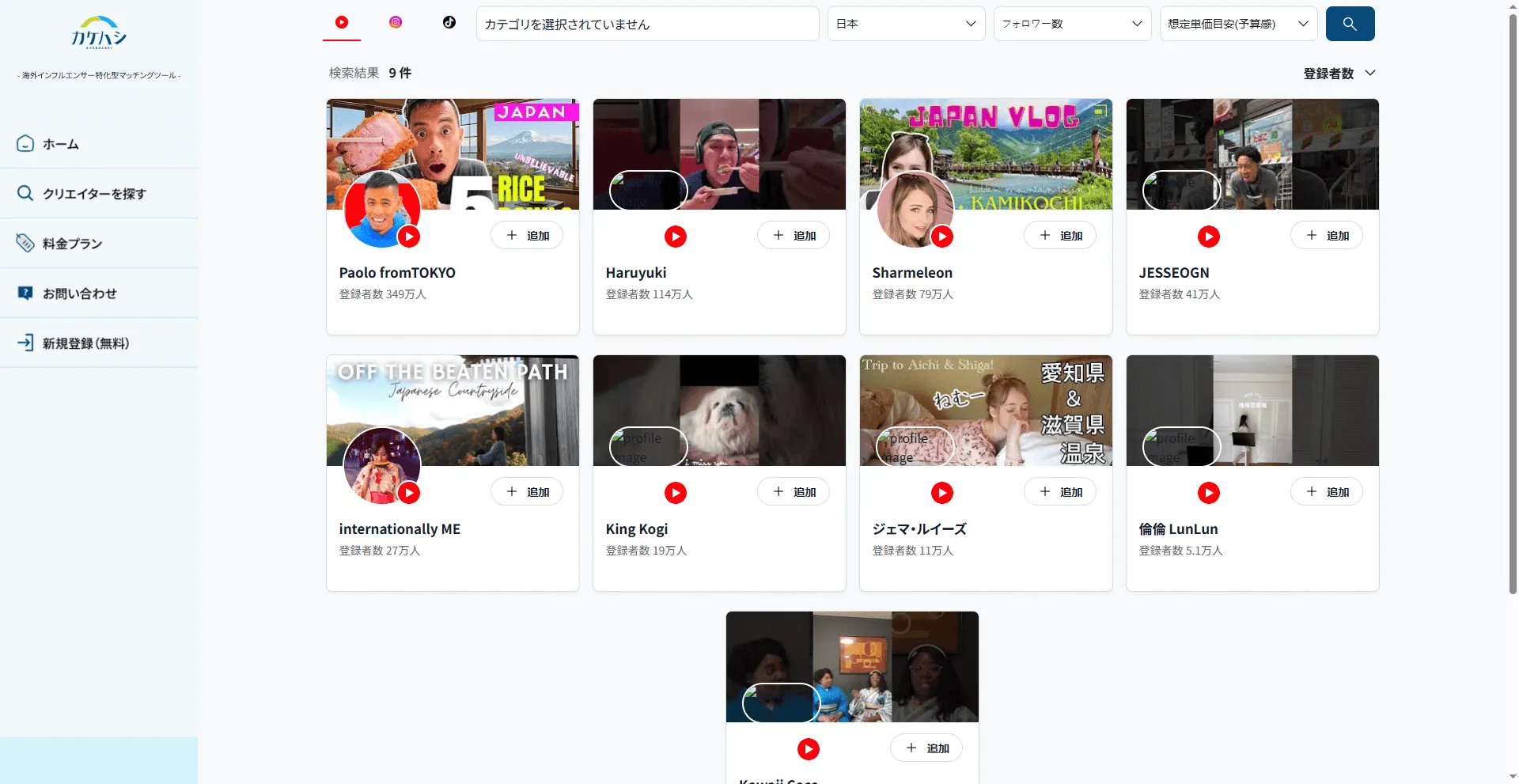The image size is (1519, 784).
Task: Click the YouTube badge on Haruyuki's card
Action: (x=676, y=237)
